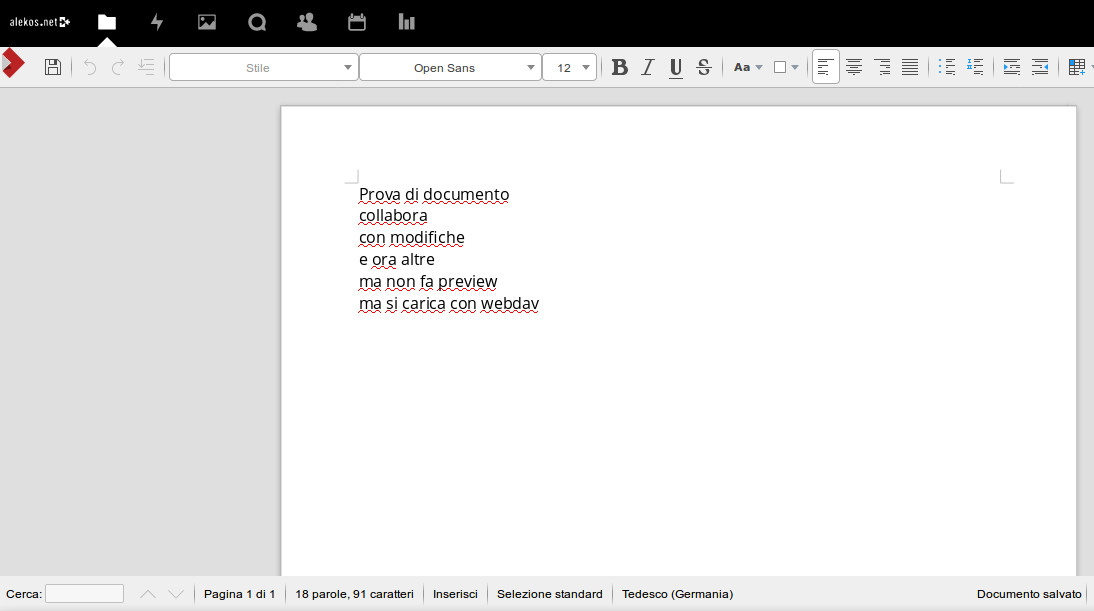Click the Cerca search input field

point(84,594)
